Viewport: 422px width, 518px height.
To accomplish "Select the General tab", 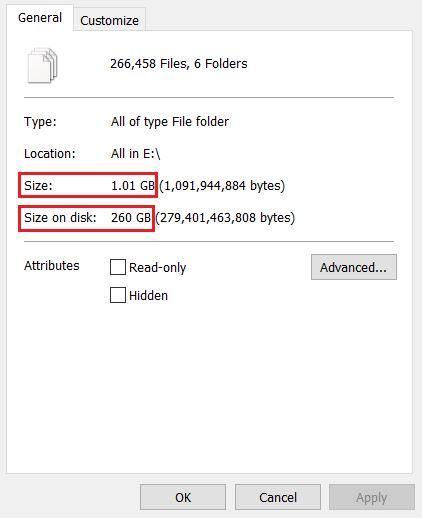I will coord(40,18).
